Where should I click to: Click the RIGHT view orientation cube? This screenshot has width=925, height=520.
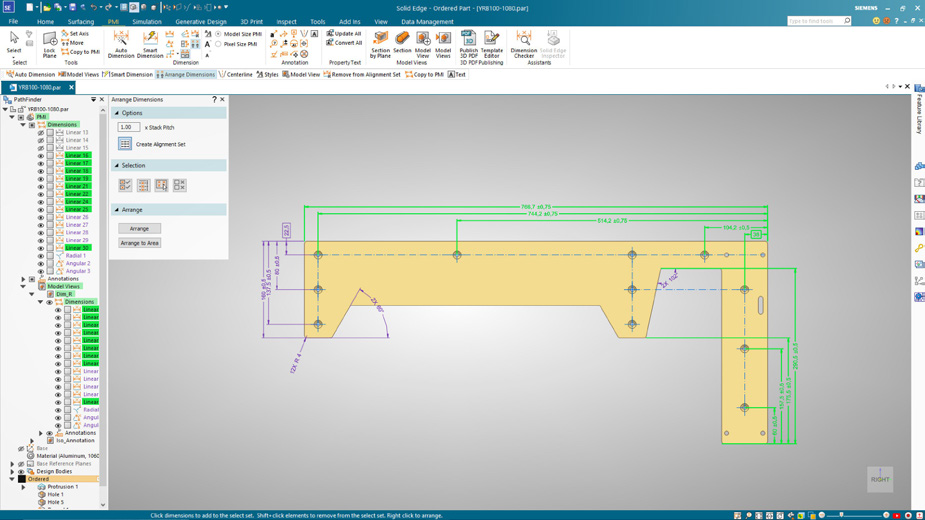point(880,479)
